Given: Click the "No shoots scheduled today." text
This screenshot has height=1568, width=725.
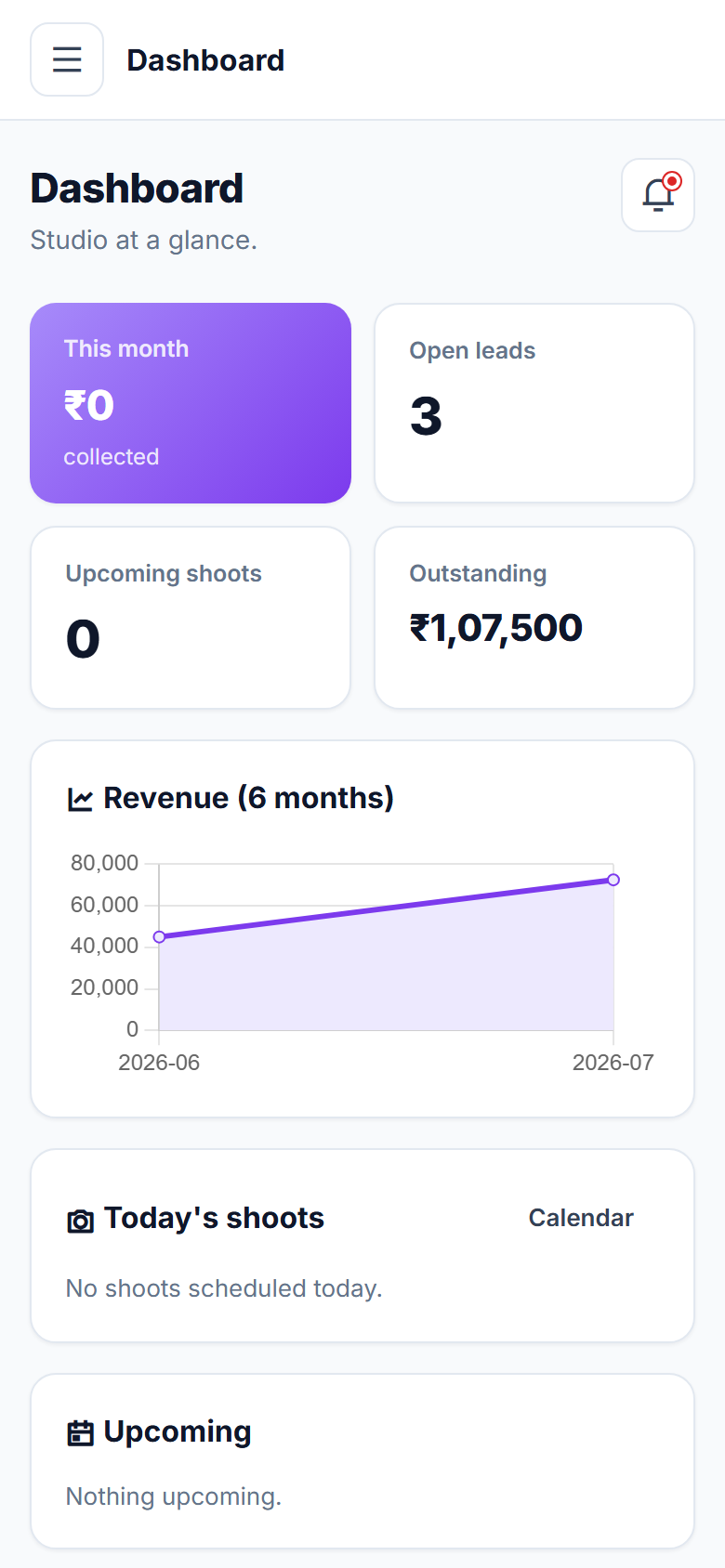Looking at the screenshot, I should (224, 1288).
